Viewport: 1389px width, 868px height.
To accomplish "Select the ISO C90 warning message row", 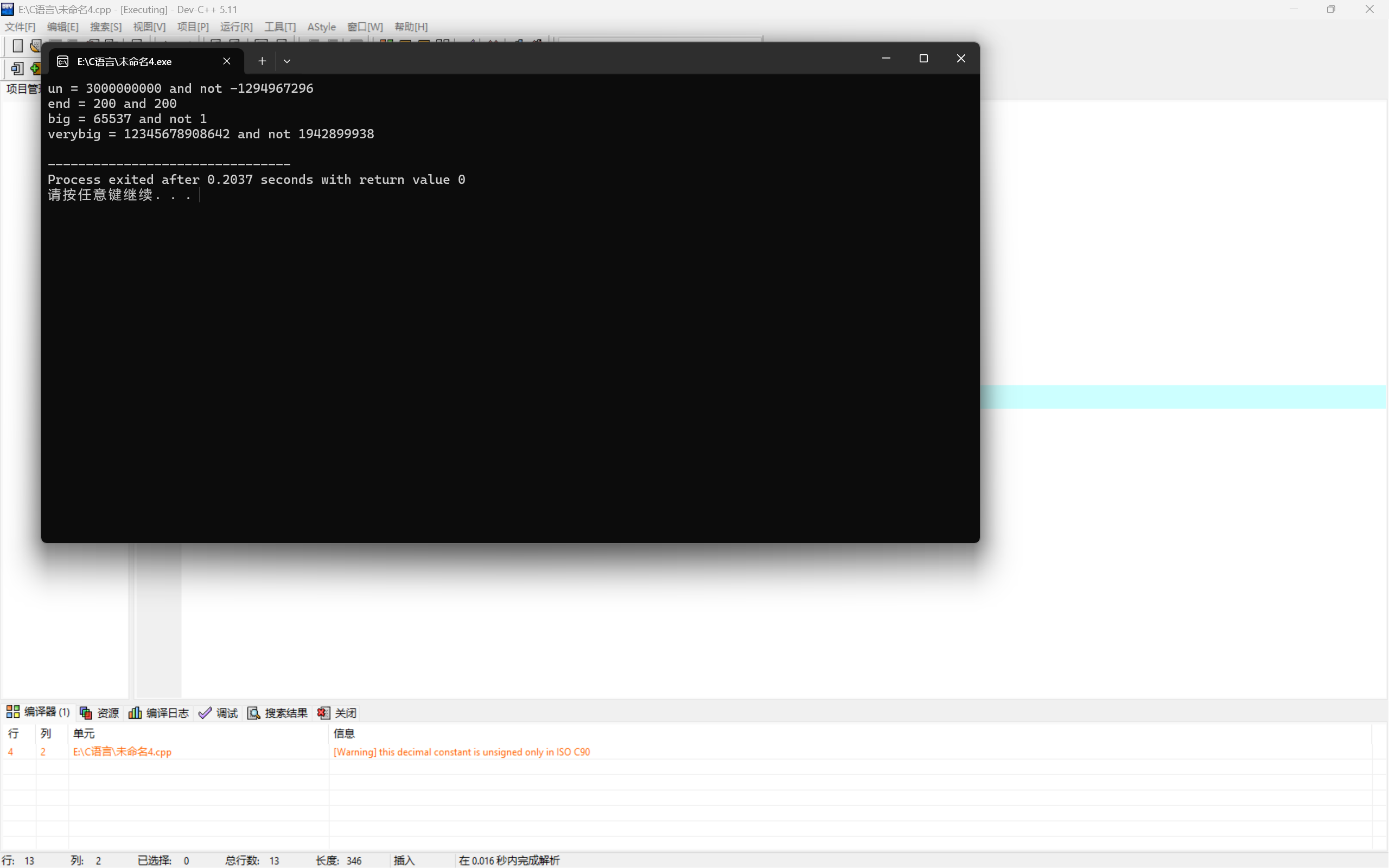I will click(461, 752).
